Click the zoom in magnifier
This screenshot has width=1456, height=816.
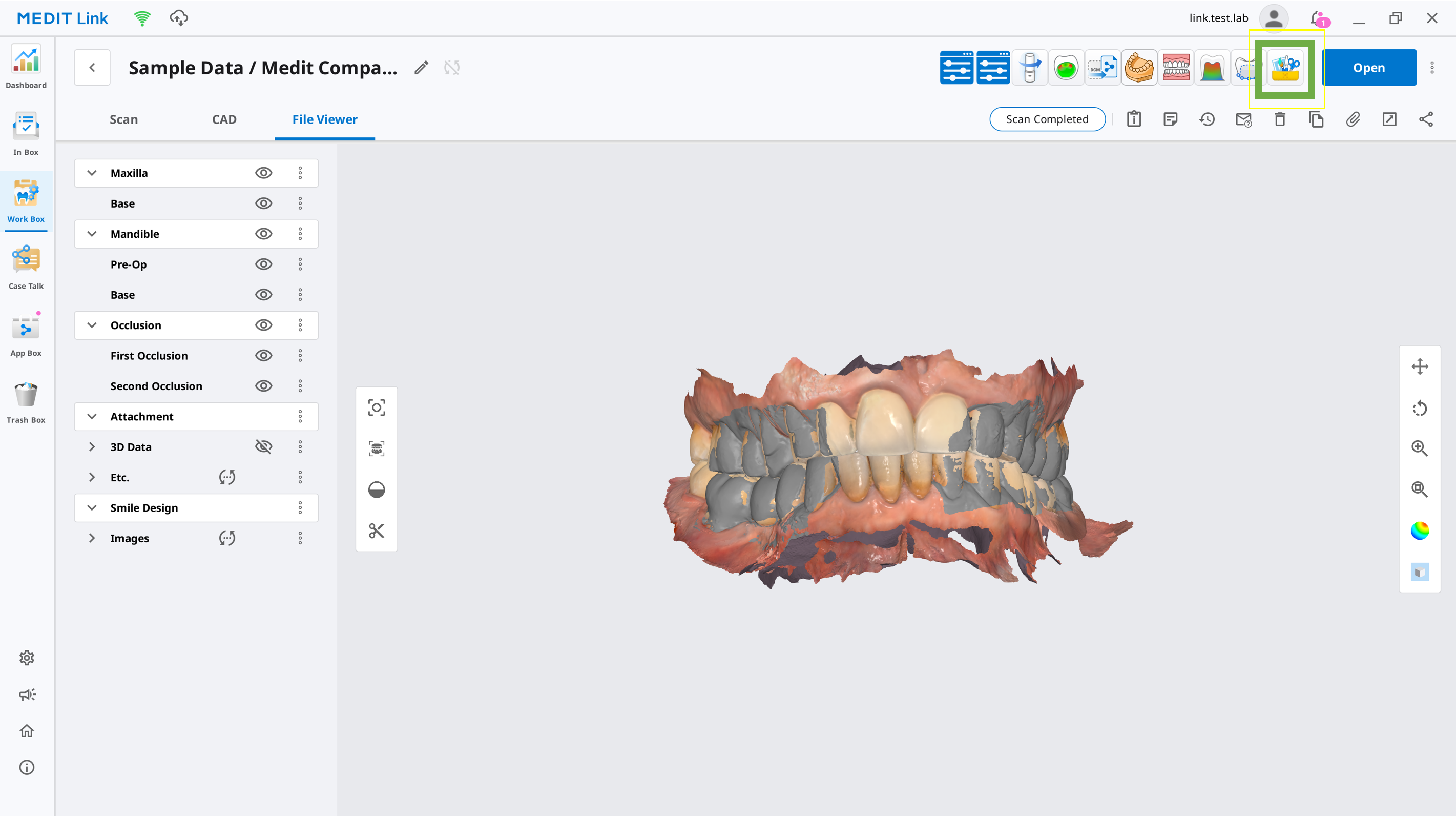coord(1420,448)
